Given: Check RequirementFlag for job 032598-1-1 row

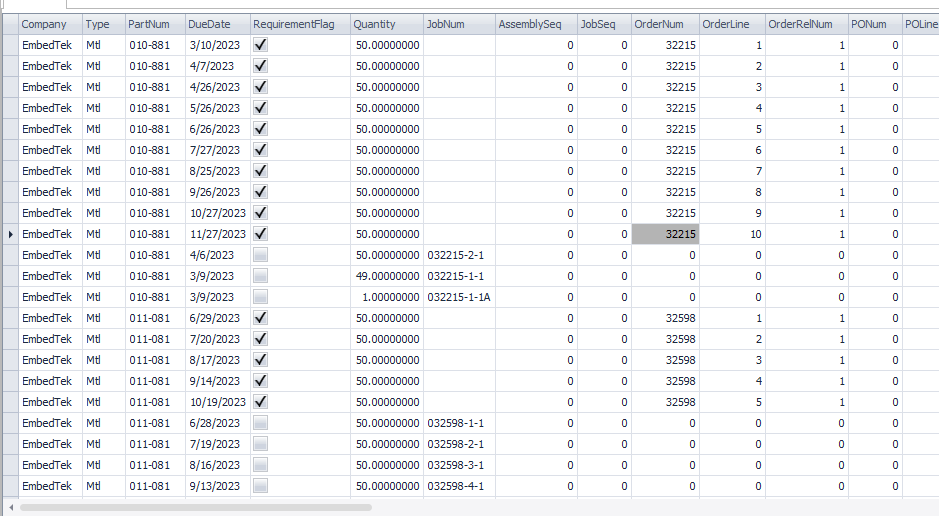Looking at the screenshot, I should [x=260, y=423].
